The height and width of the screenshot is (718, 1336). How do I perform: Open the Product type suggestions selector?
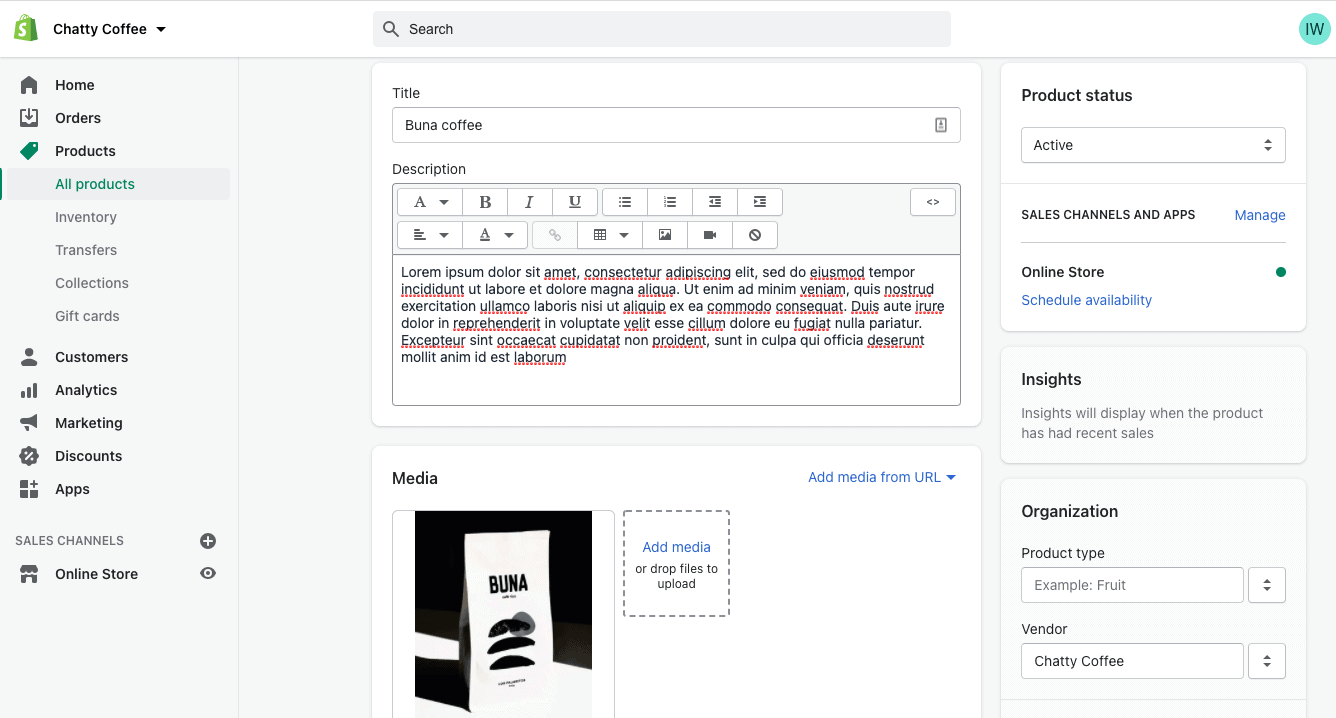tap(1267, 585)
